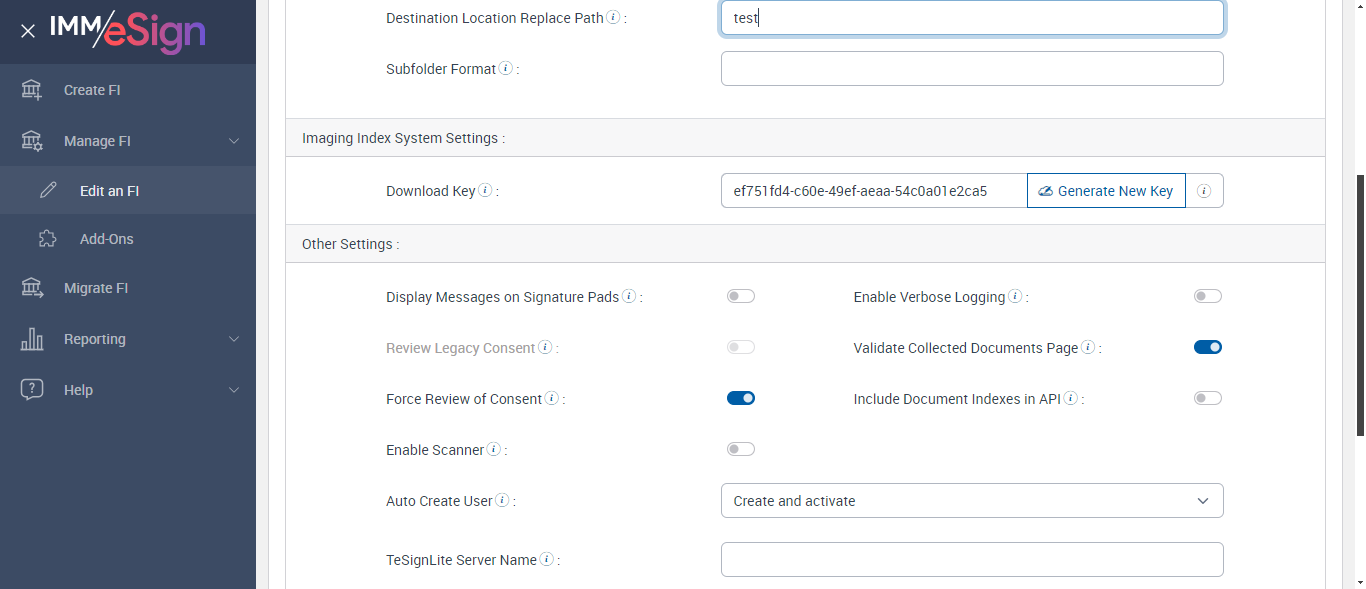Click the Help question bubble icon
The image size is (1366, 589).
pyautogui.click(x=32, y=390)
